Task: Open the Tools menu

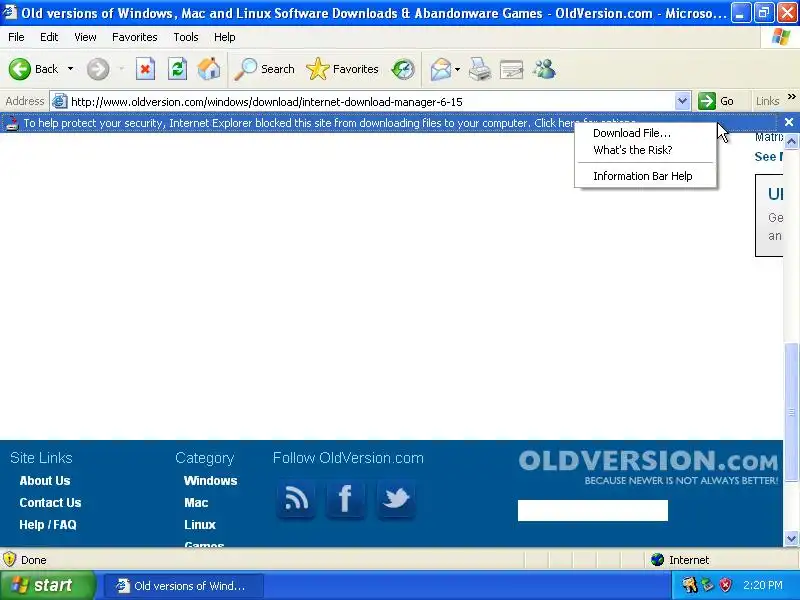Action: [x=186, y=37]
